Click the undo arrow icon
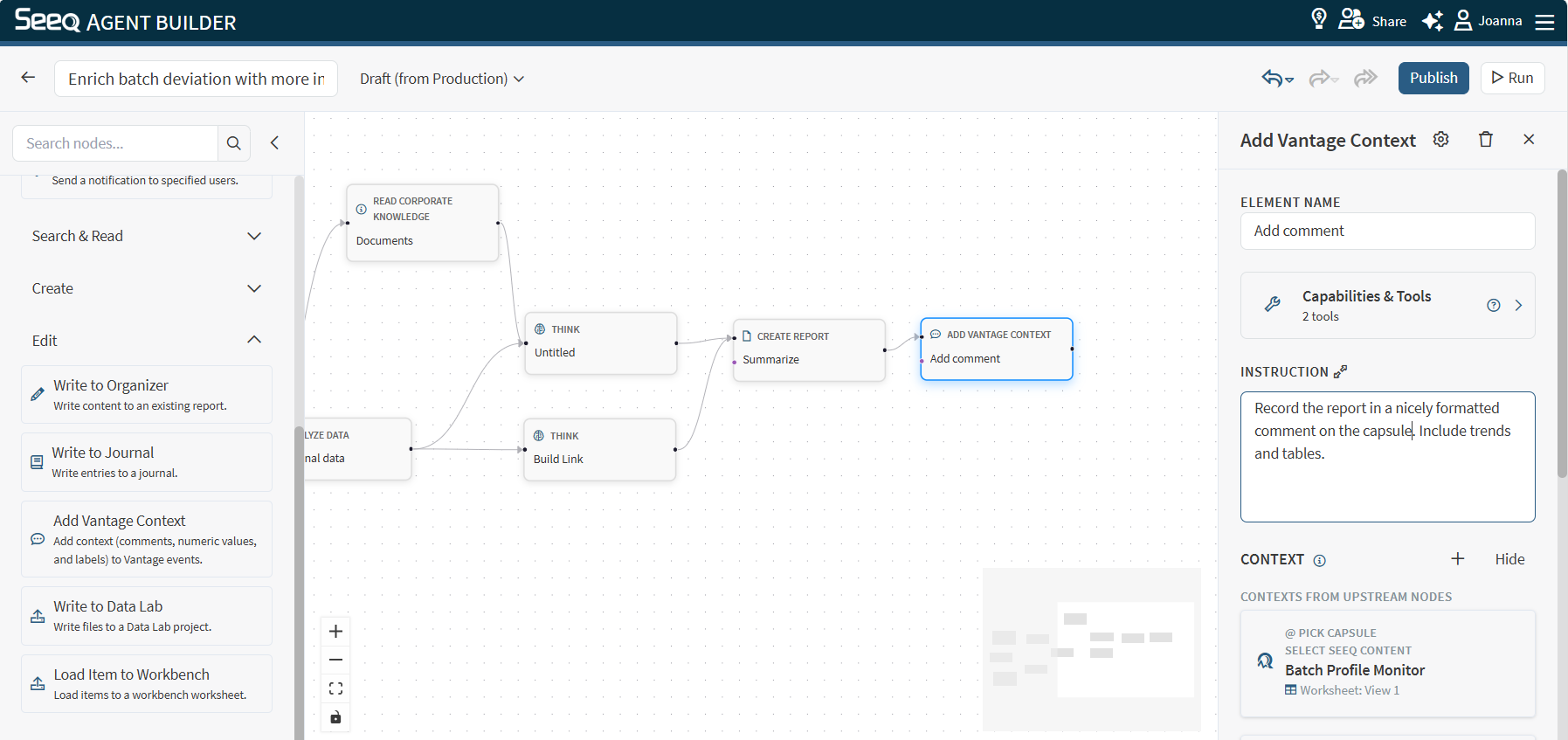 point(1273,79)
